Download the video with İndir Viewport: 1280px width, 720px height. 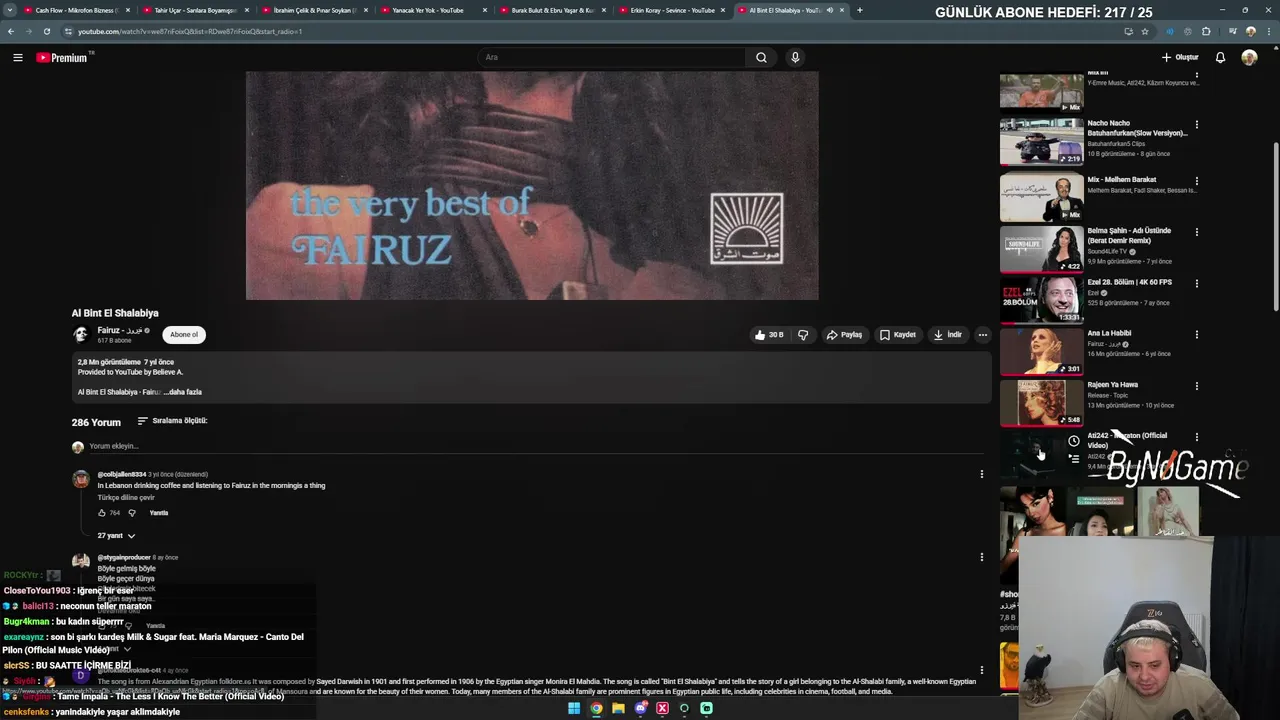948,335
